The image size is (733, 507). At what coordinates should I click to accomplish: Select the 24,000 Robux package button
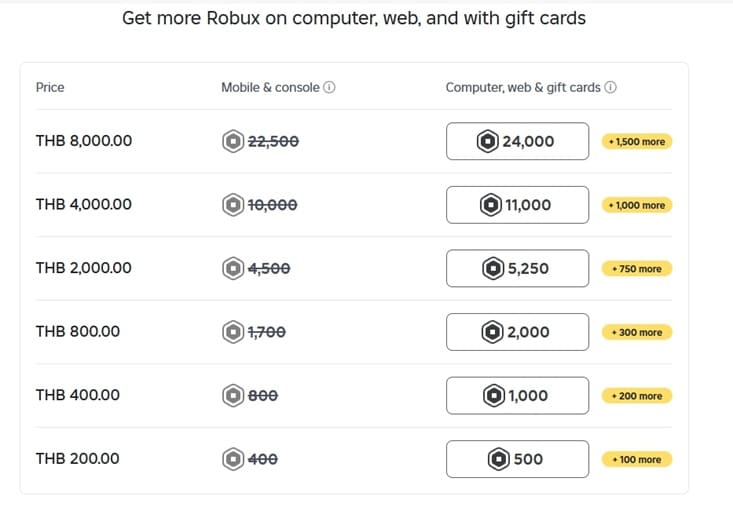[517, 141]
